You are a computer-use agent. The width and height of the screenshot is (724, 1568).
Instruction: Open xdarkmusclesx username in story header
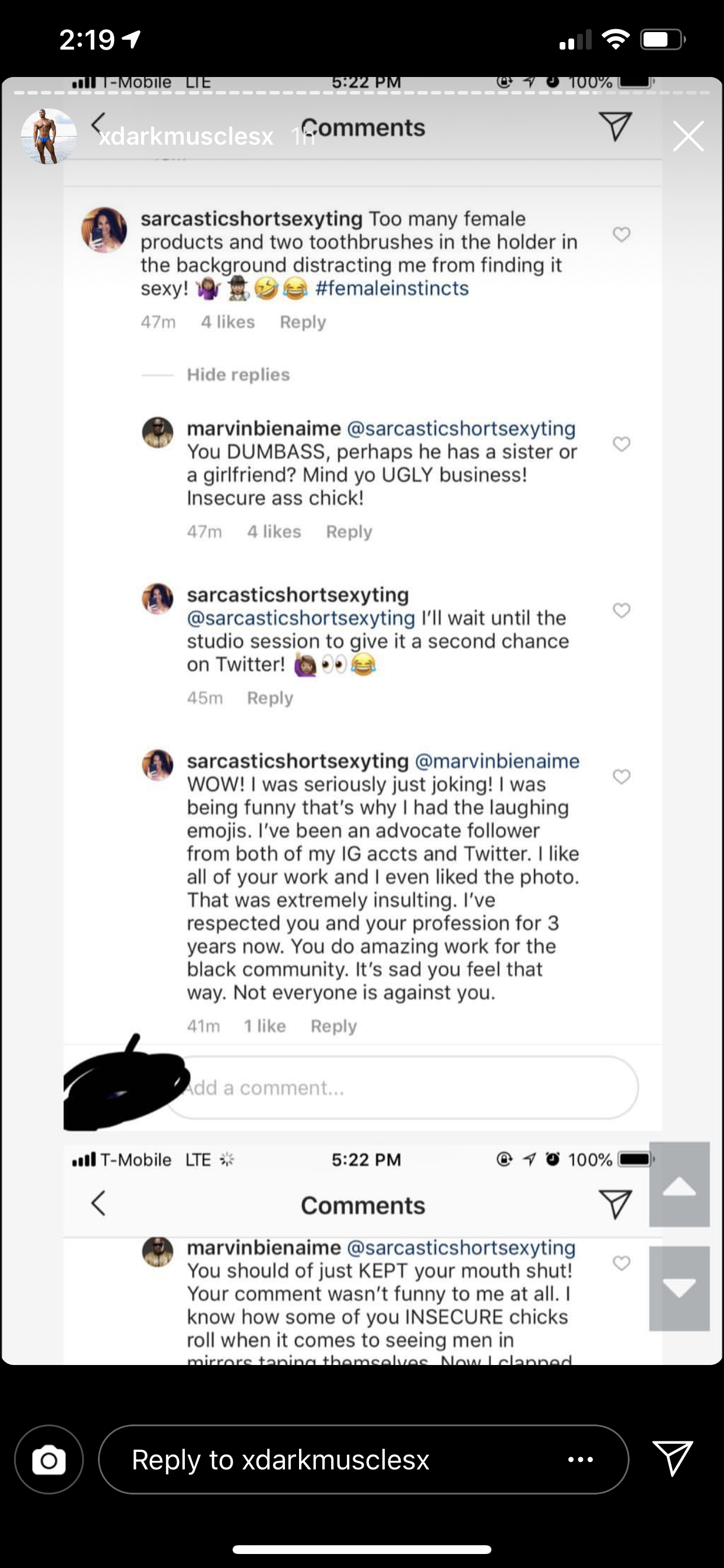pyautogui.click(x=185, y=136)
